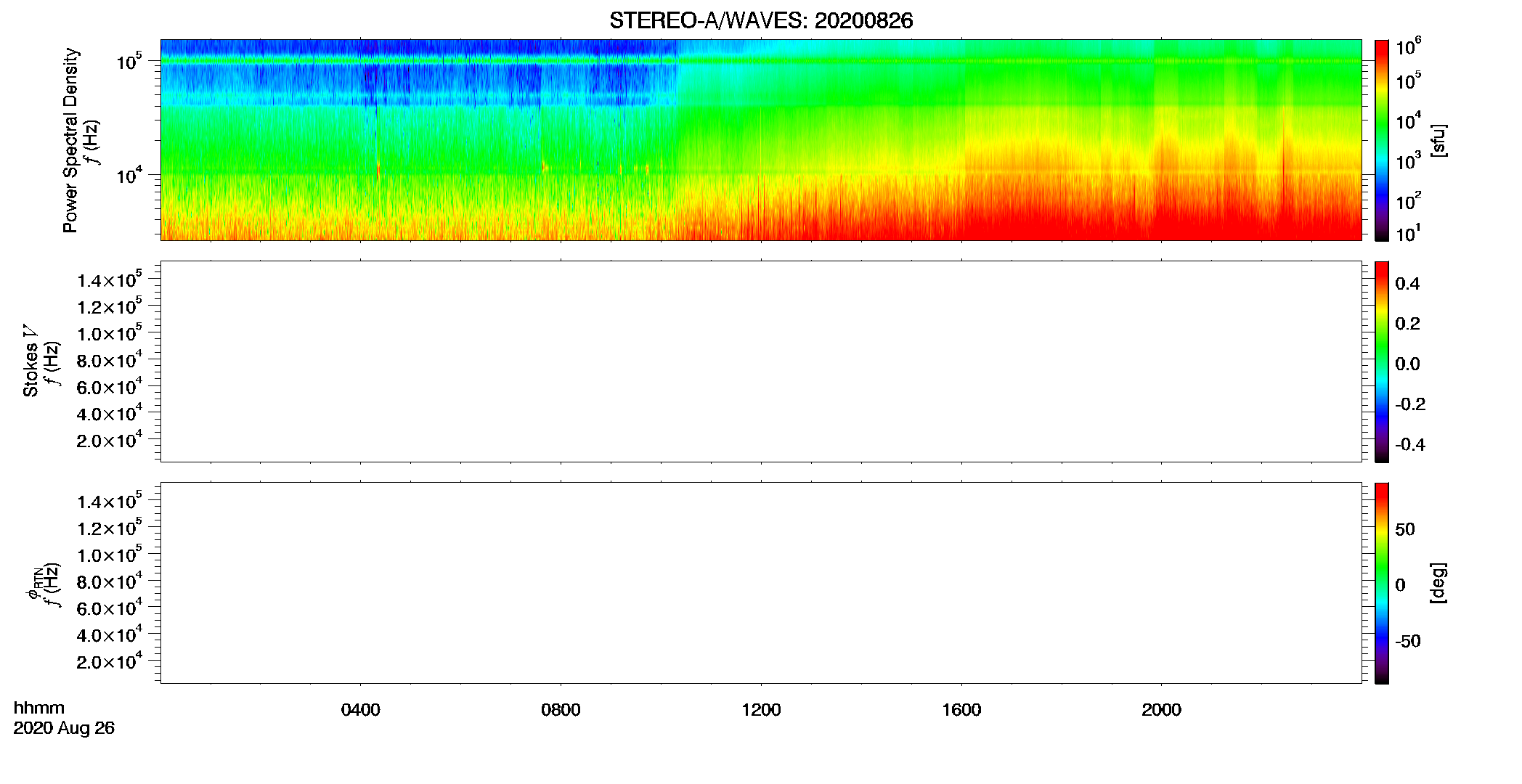Image resolution: width=1522 pixels, height=784 pixels.
Task: Click "1.4×10^5" on the φ RTN y-axis
Action: (110, 502)
